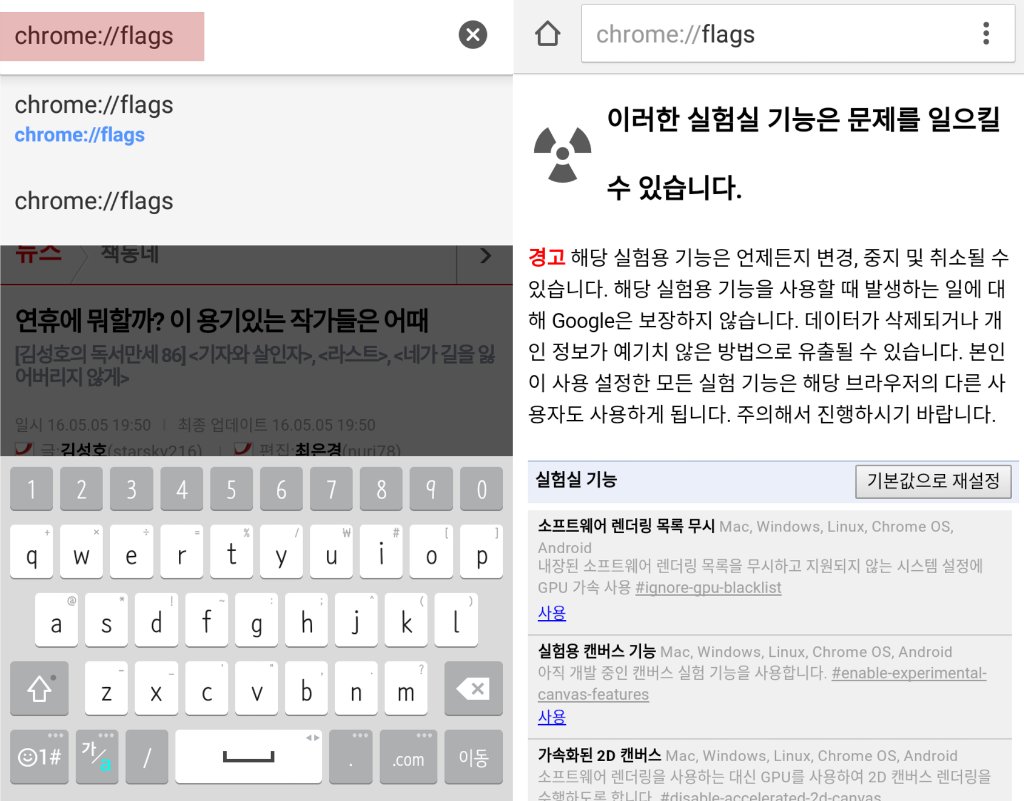This screenshot has height=801, width=1024.
Task: Toggle the shift key on keyboard
Action: [x=39, y=688]
